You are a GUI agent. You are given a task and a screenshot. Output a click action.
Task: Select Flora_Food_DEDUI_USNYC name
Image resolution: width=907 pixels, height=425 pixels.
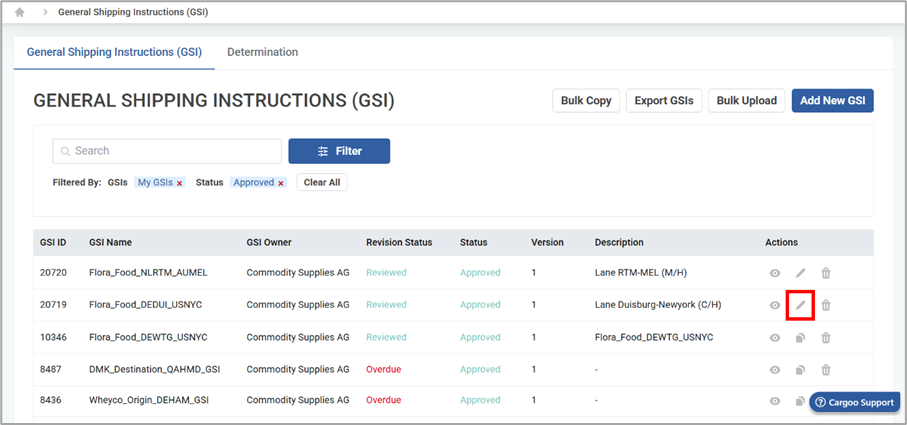(x=146, y=305)
